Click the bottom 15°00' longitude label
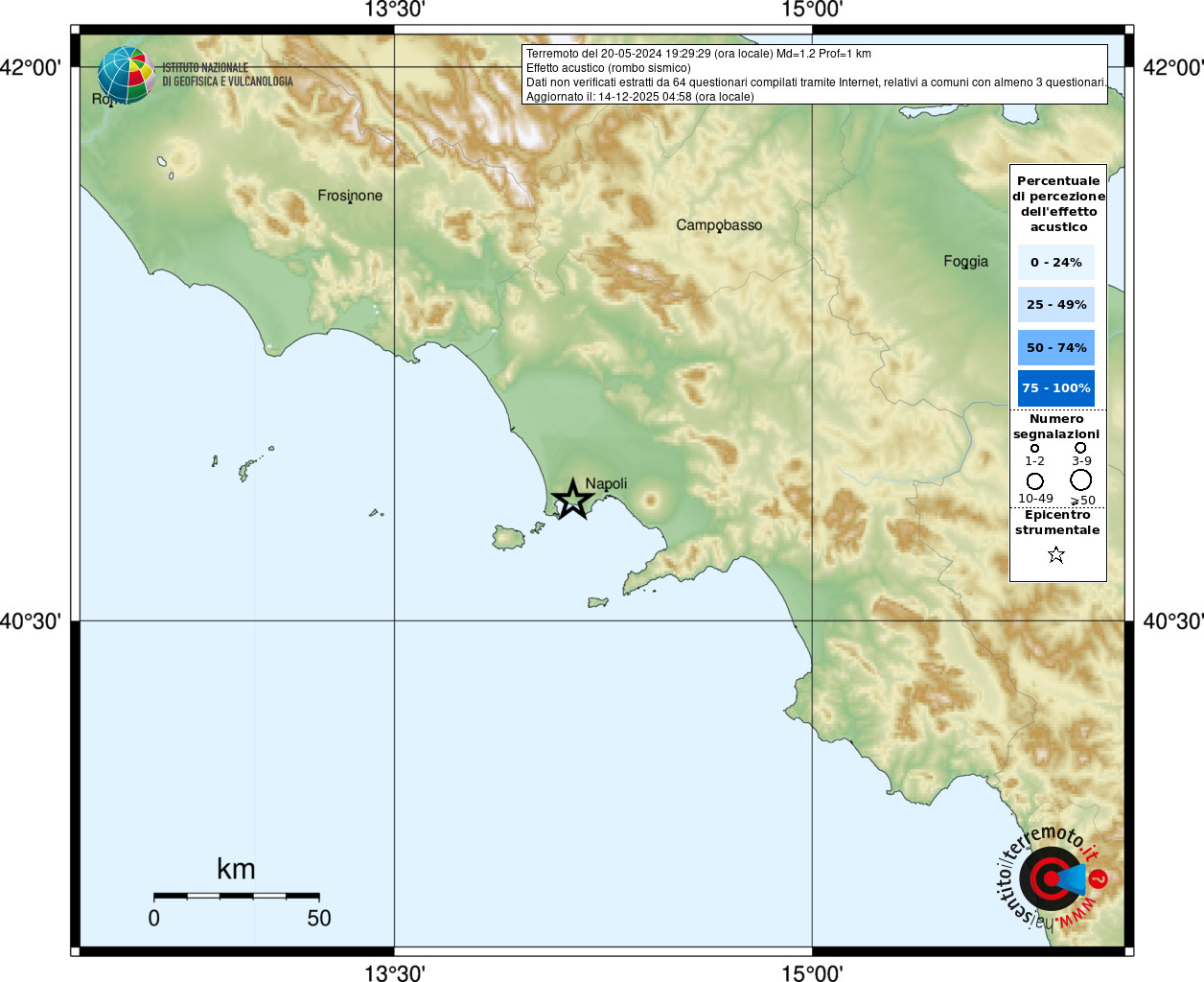Image resolution: width=1204 pixels, height=982 pixels. click(x=812, y=973)
